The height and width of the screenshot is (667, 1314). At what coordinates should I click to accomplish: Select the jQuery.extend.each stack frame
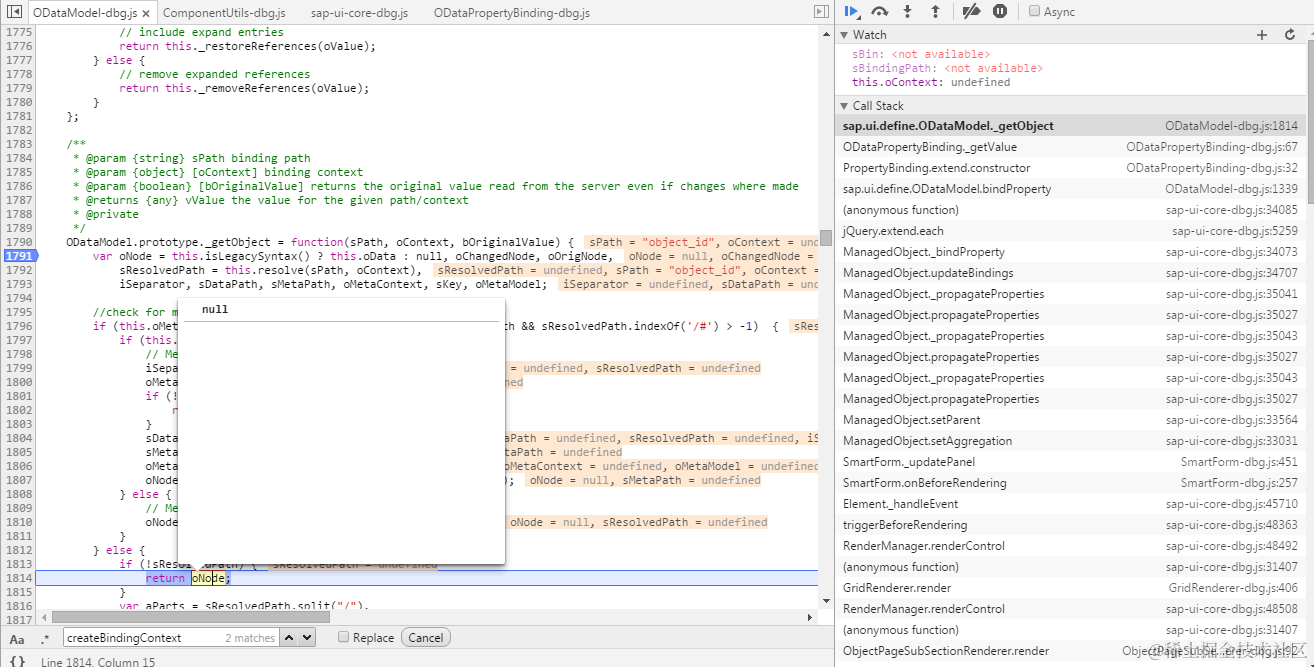[x=1070, y=231]
